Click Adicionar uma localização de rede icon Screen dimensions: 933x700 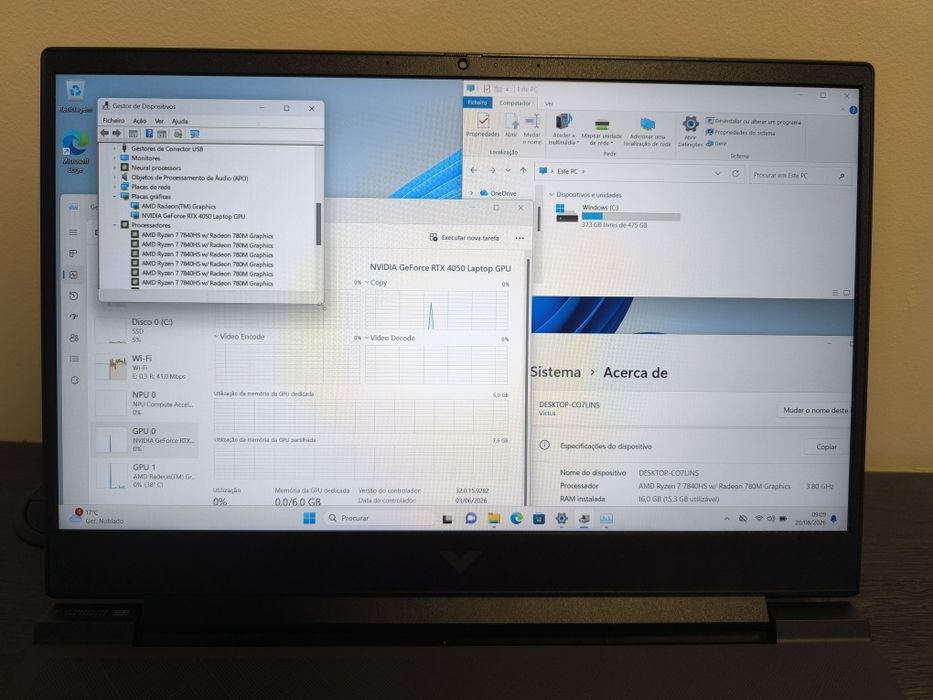[647, 132]
